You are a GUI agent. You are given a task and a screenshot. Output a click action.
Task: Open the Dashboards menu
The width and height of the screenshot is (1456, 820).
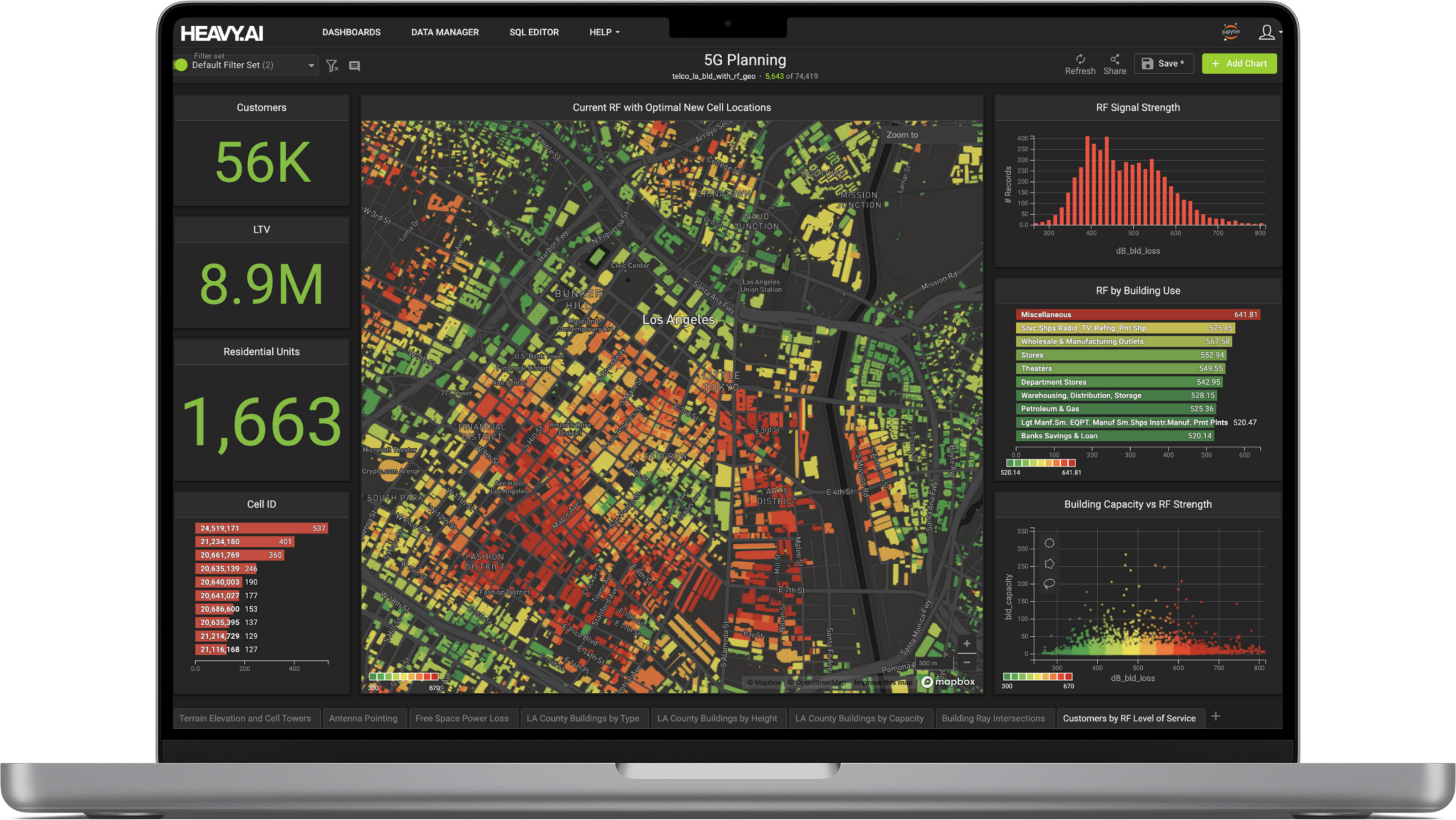pos(351,32)
